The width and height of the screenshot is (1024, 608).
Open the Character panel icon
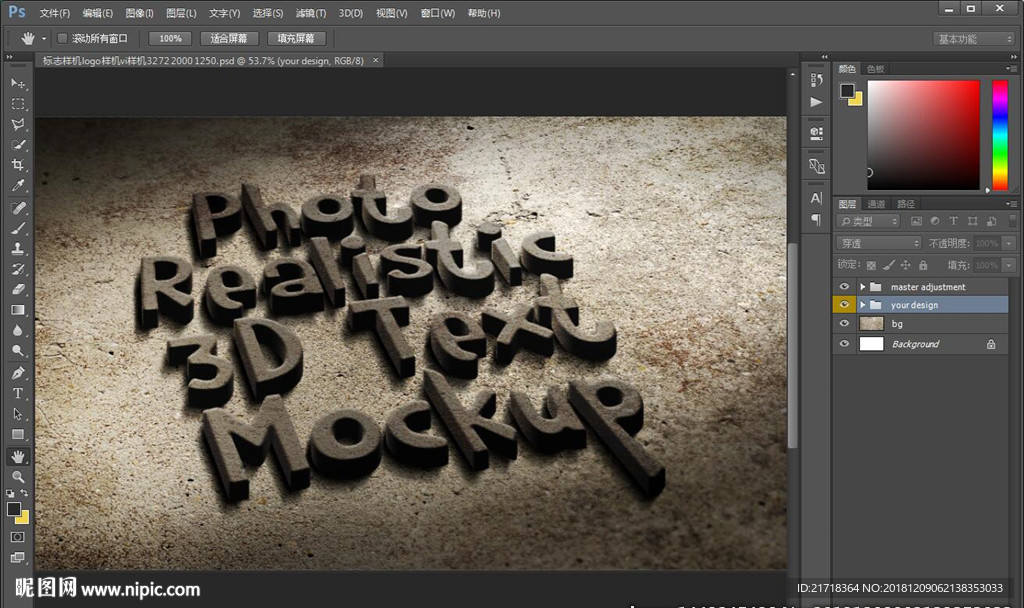(x=817, y=198)
